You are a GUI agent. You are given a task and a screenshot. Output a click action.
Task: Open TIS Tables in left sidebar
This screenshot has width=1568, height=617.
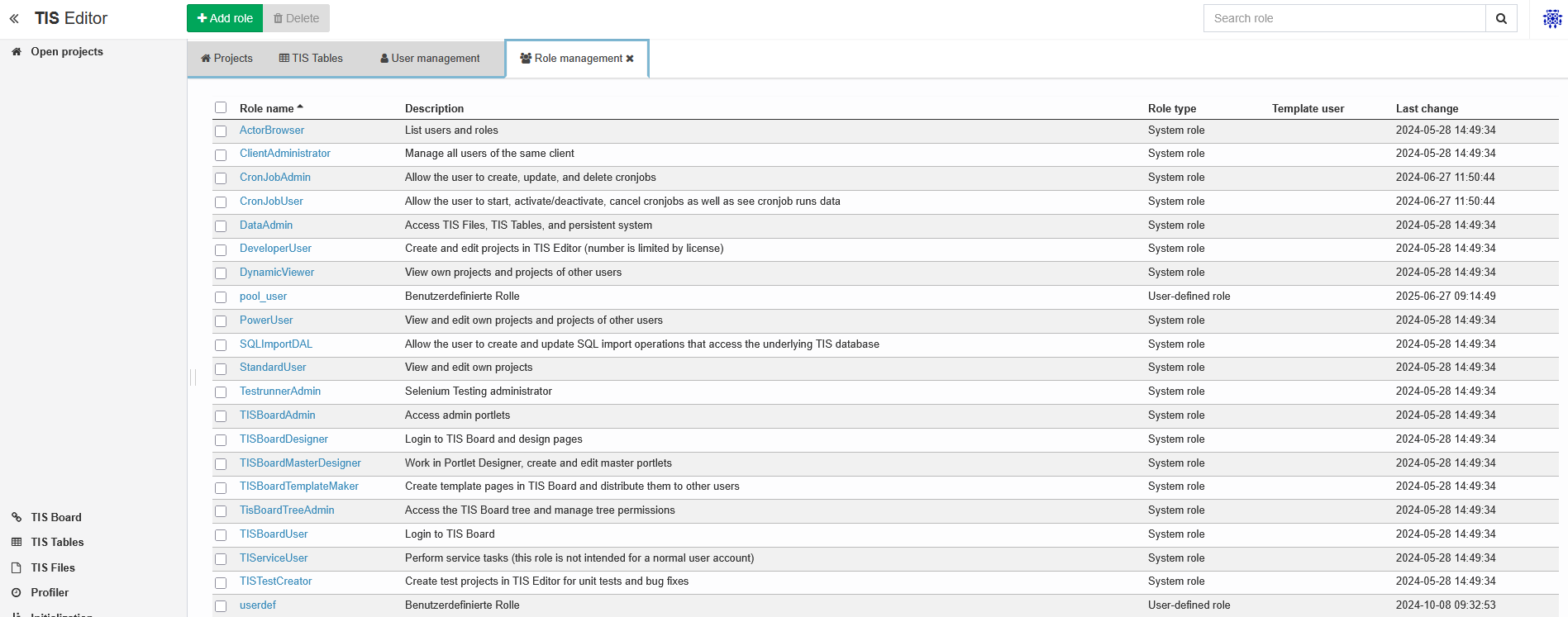pyautogui.click(x=57, y=542)
